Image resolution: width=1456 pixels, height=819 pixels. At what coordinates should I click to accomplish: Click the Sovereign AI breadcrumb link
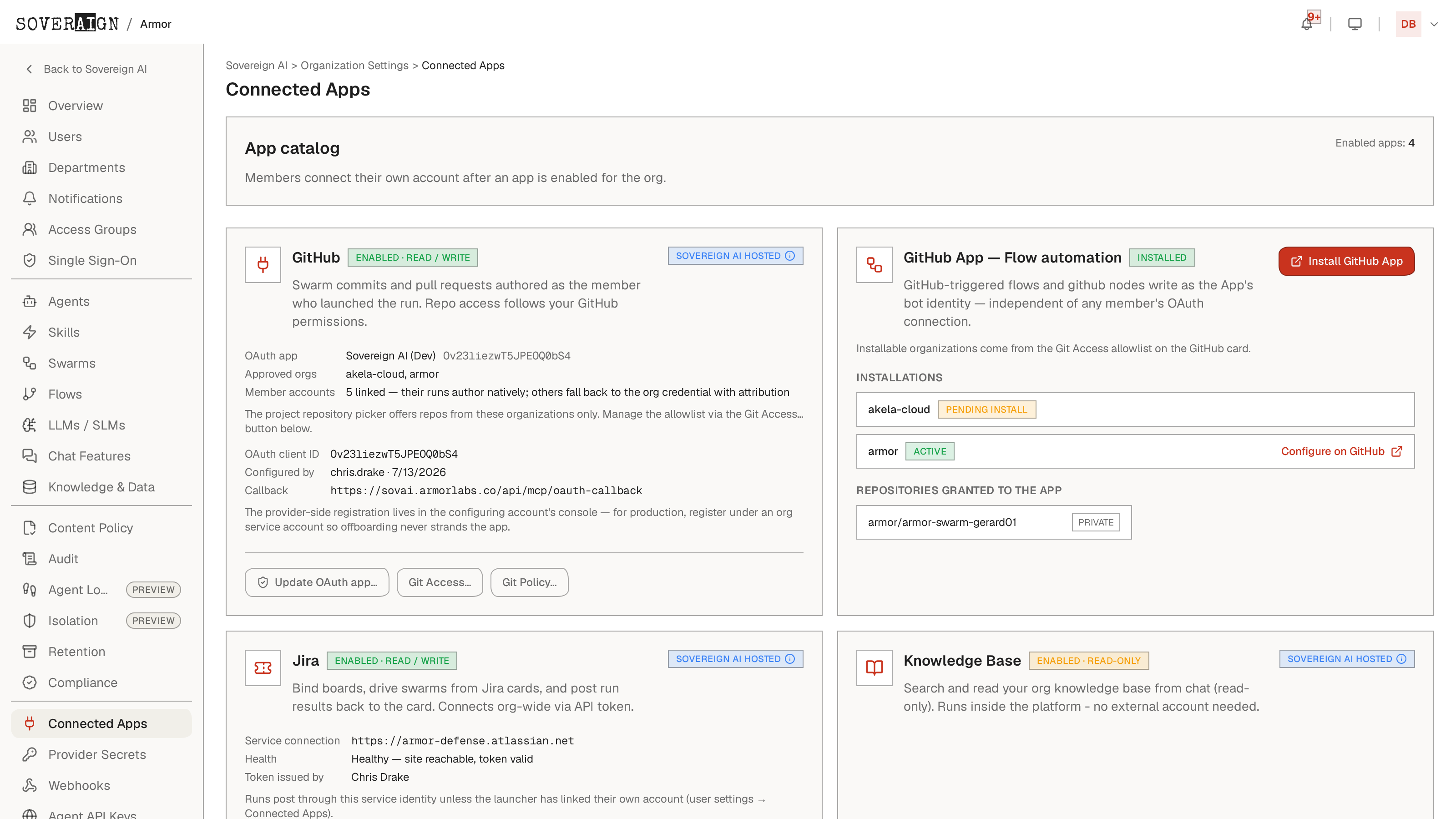[256, 66]
